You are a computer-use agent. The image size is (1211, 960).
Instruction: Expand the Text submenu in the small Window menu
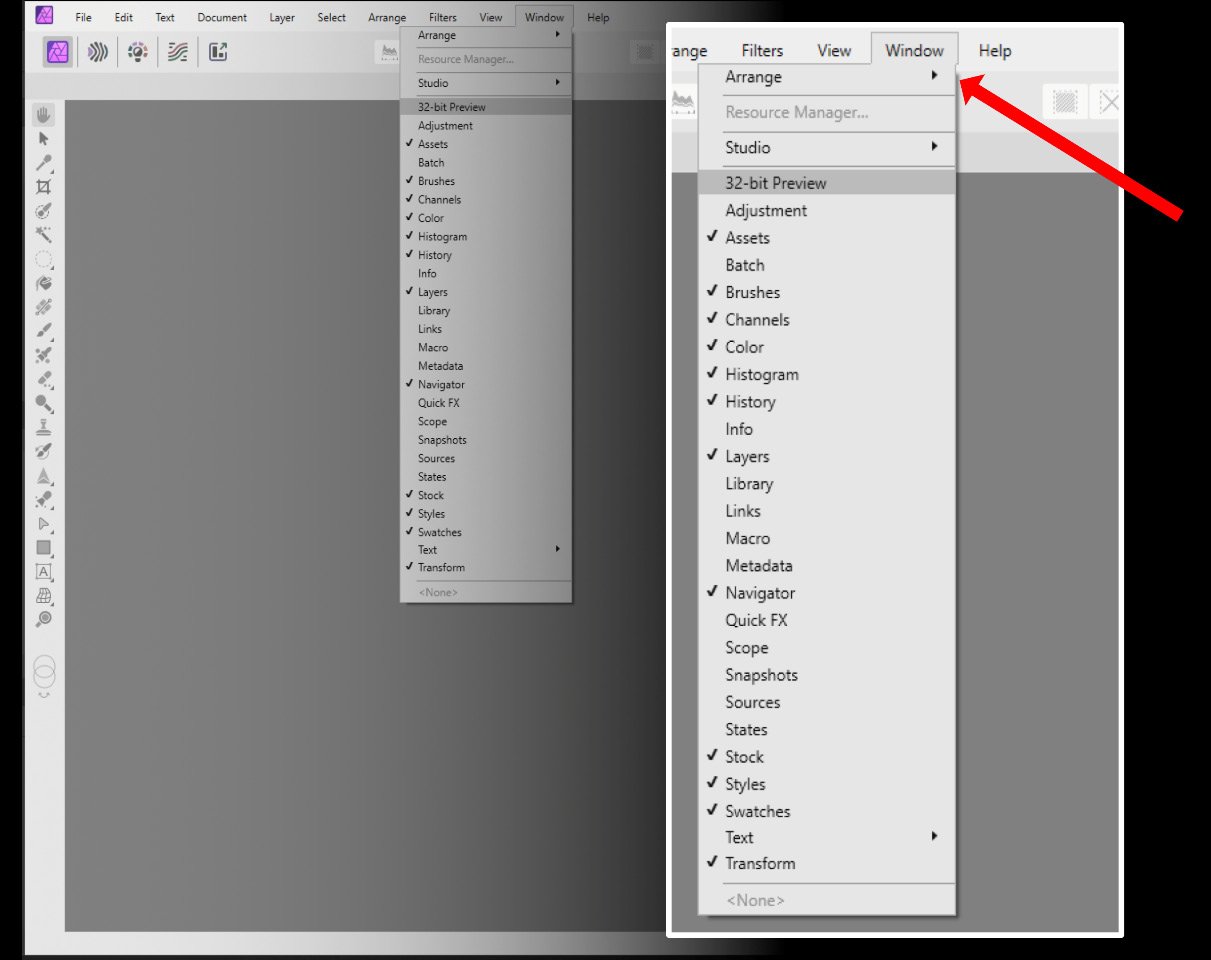(486, 550)
